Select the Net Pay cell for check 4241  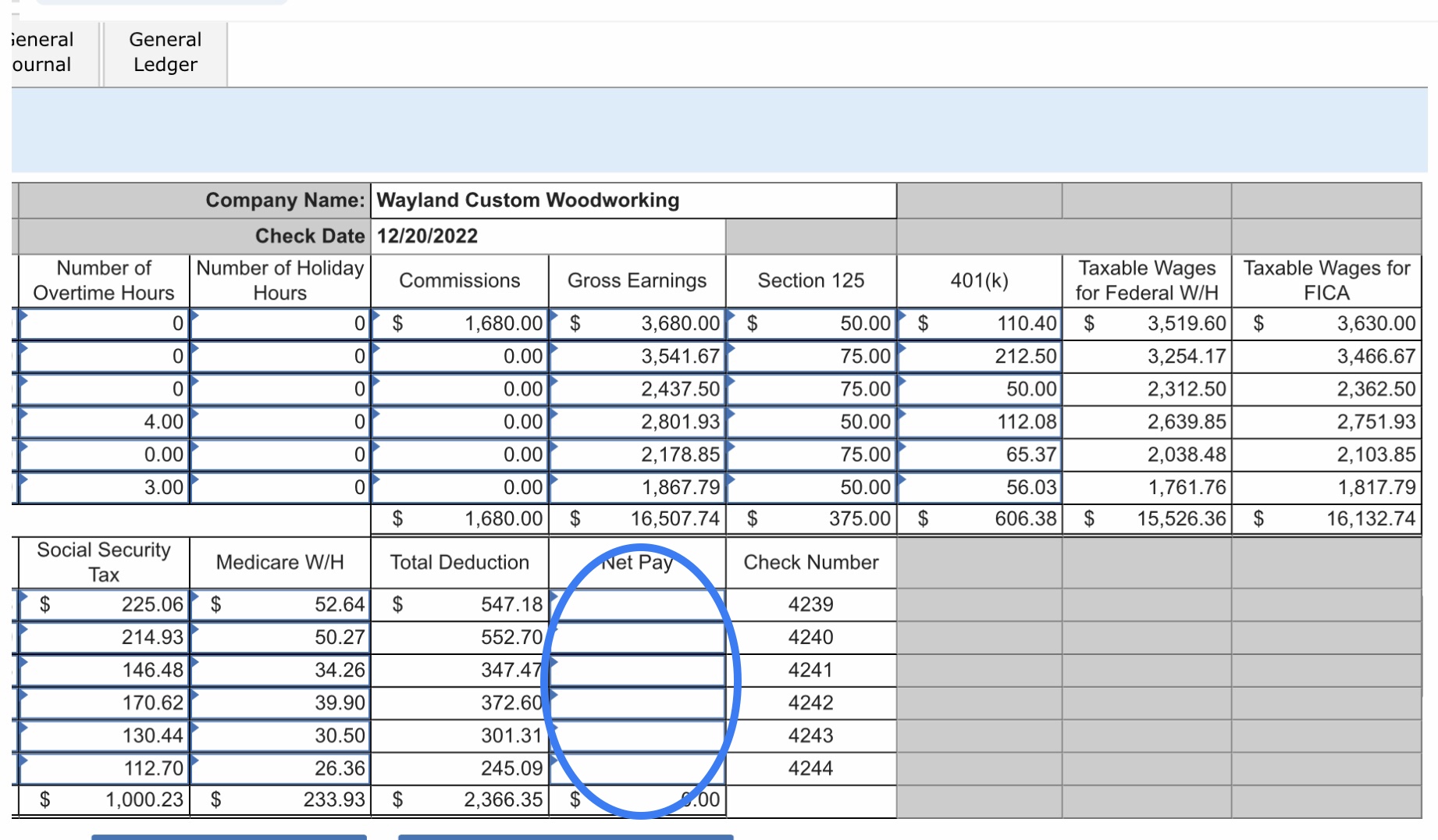point(638,670)
